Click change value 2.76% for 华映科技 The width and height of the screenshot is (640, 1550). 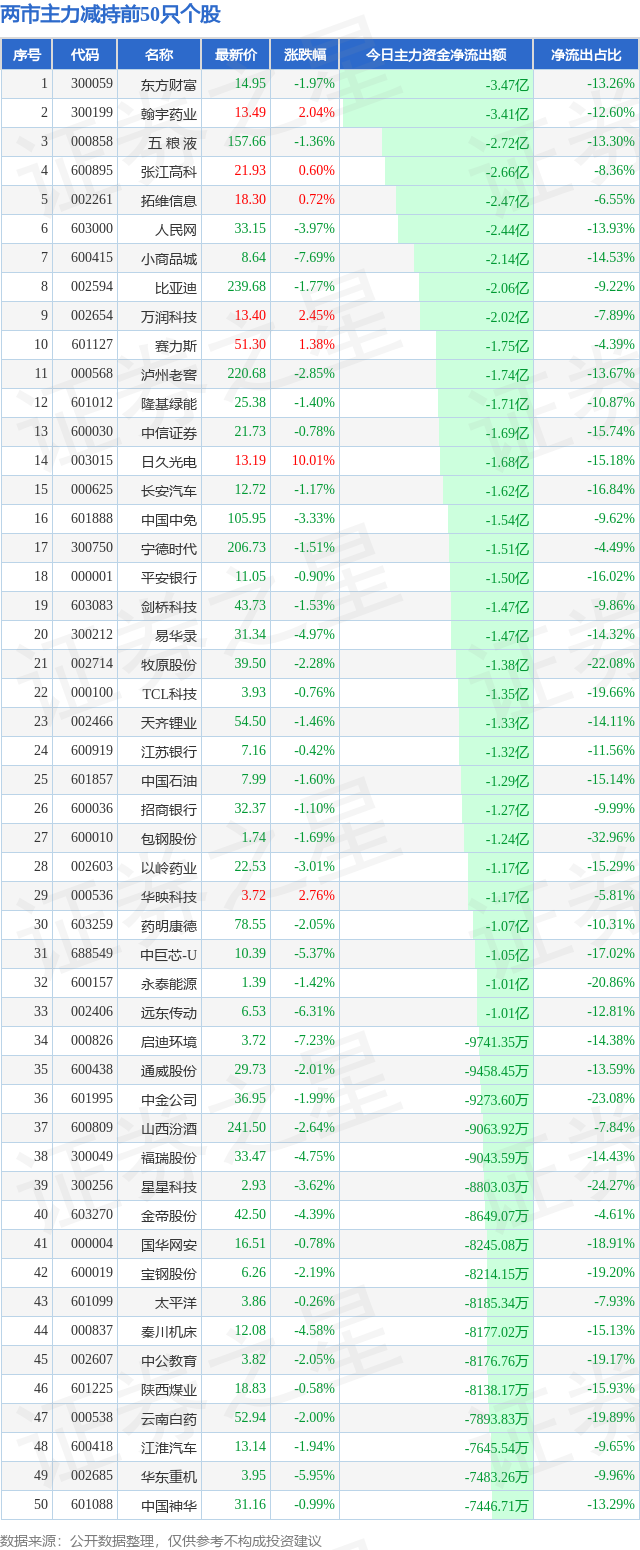click(318, 896)
